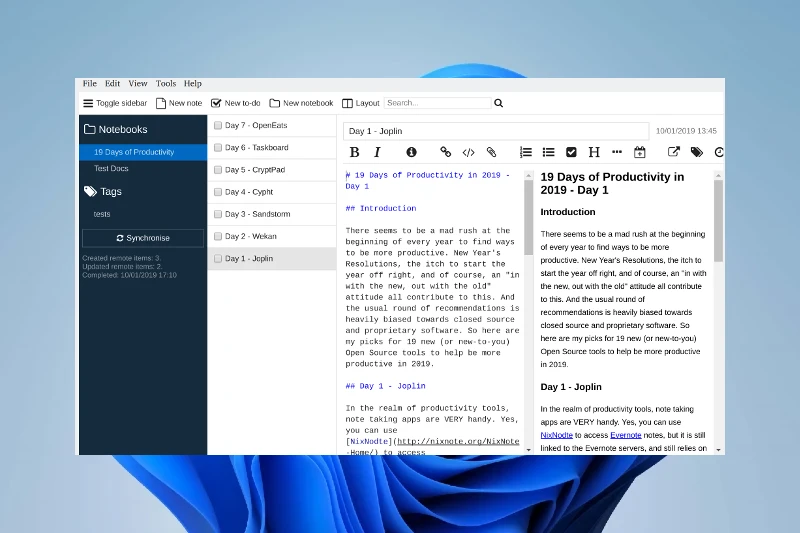Click the '## Introduction' line in markdown editor
800x533 pixels.
(381, 208)
